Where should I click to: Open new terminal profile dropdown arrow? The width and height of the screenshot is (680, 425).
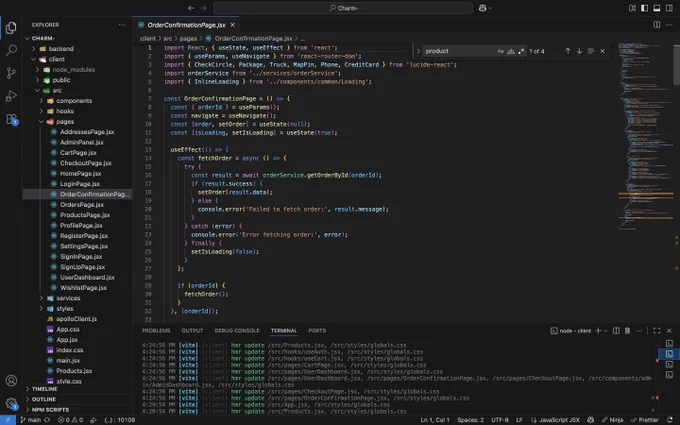[606, 330]
